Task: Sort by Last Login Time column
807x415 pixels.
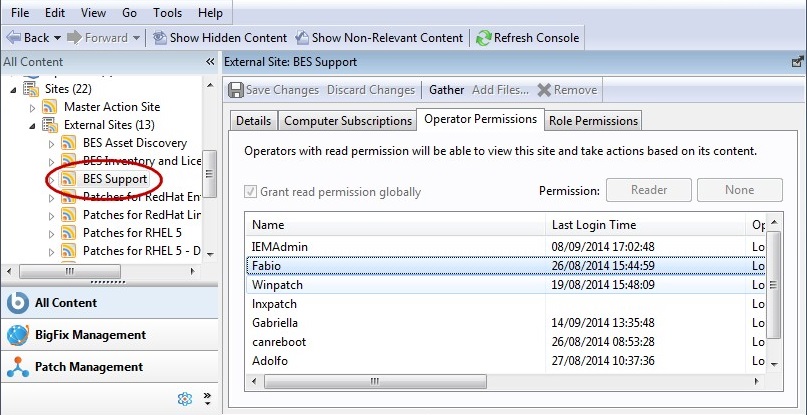Action: click(645, 225)
